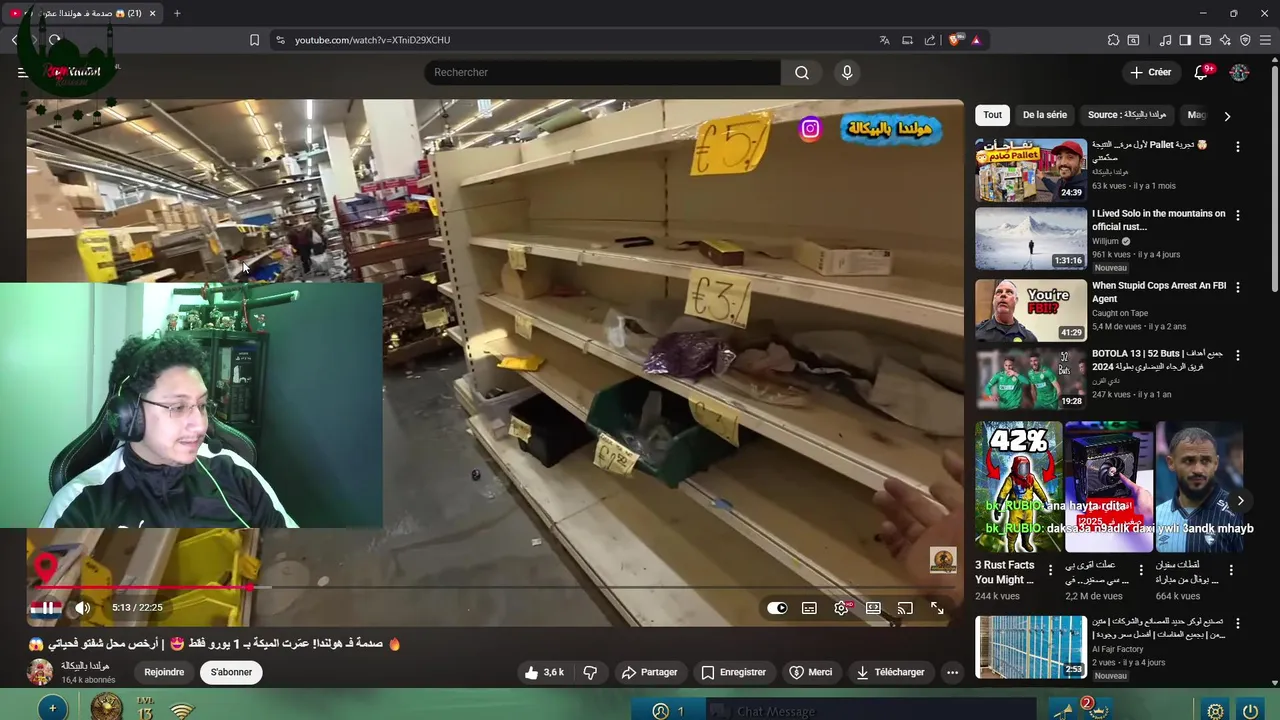Like the video (3,6 k)

point(544,672)
